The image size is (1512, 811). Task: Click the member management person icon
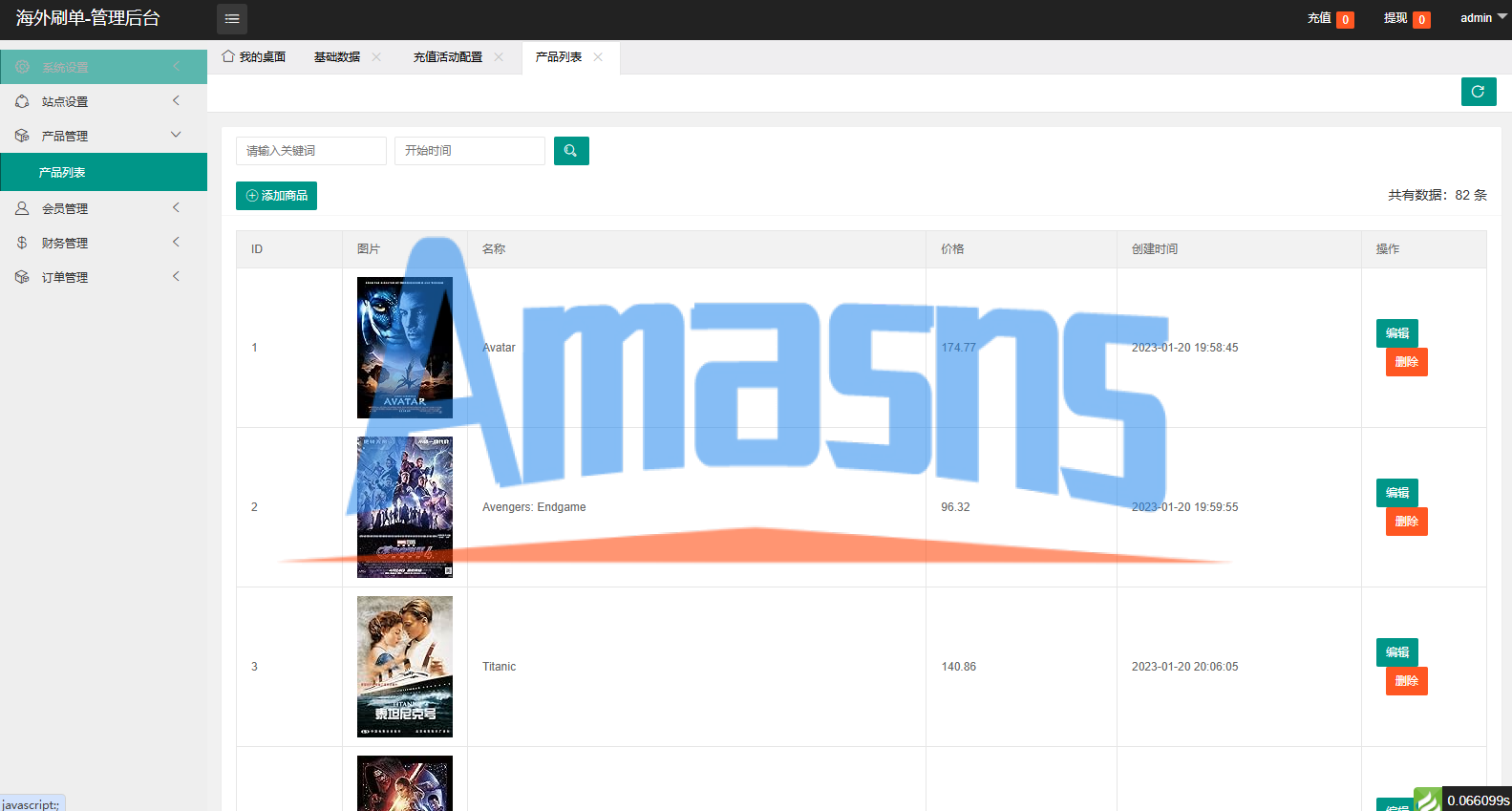pos(22,208)
